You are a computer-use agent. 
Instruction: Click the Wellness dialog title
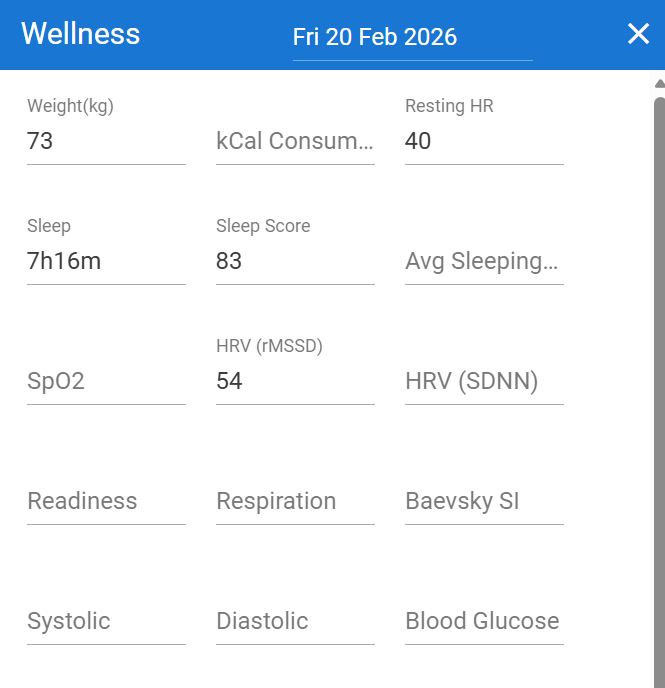click(81, 34)
